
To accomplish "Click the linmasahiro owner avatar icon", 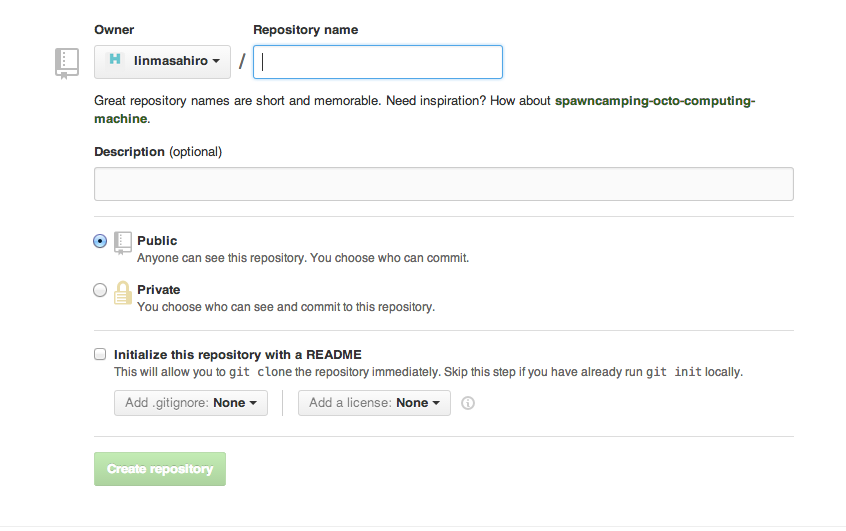I will click(115, 61).
